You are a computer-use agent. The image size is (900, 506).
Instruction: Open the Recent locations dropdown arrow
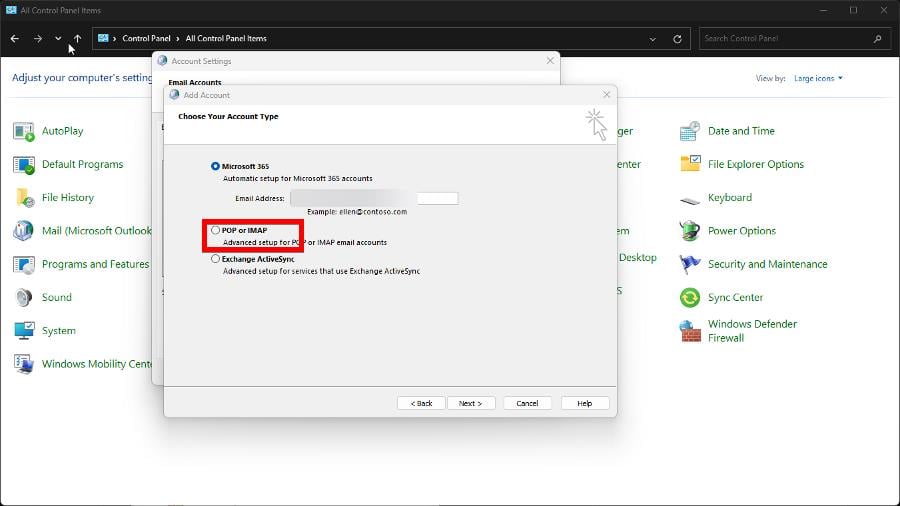58,38
